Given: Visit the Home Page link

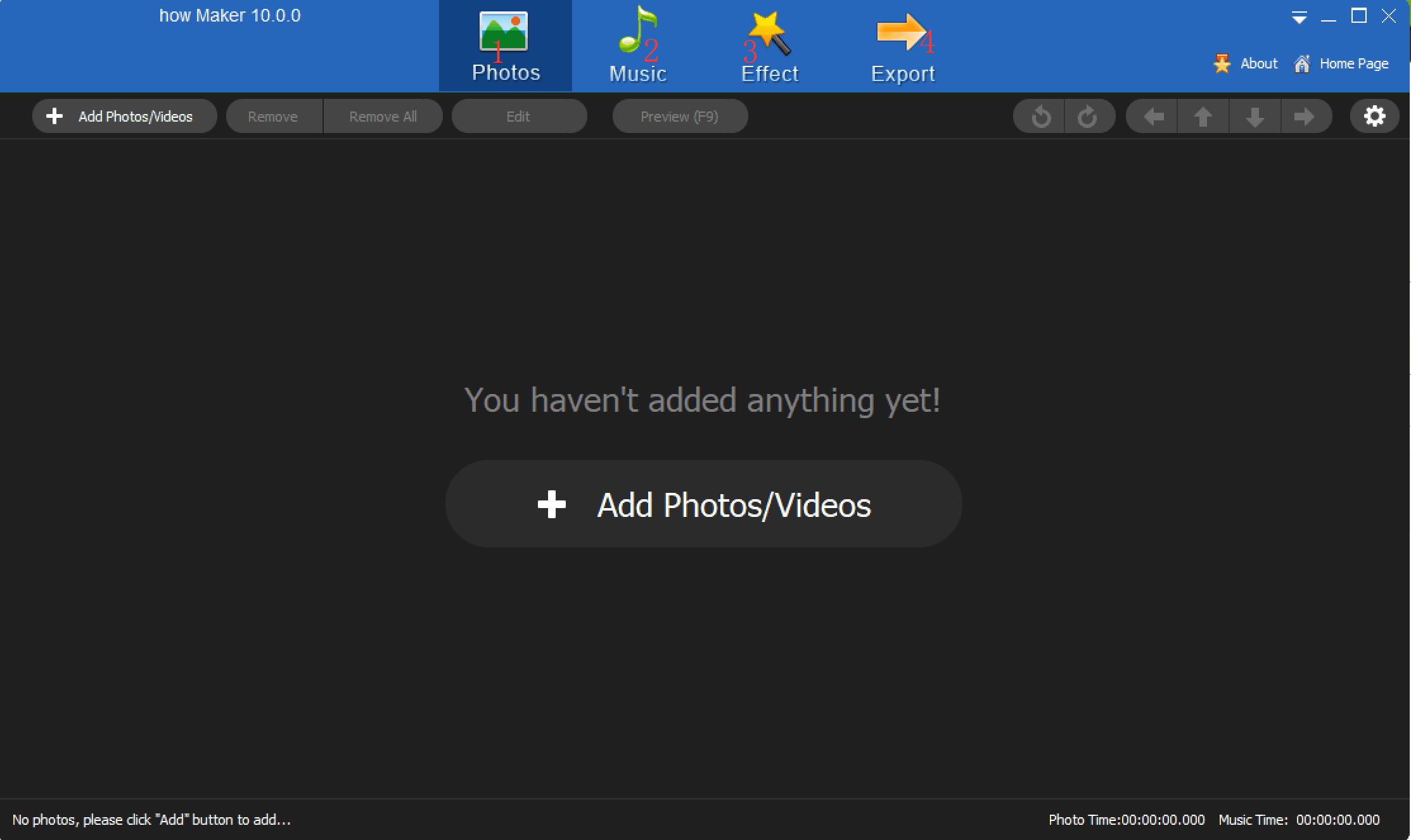Looking at the screenshot, I should click(1350, 62).
